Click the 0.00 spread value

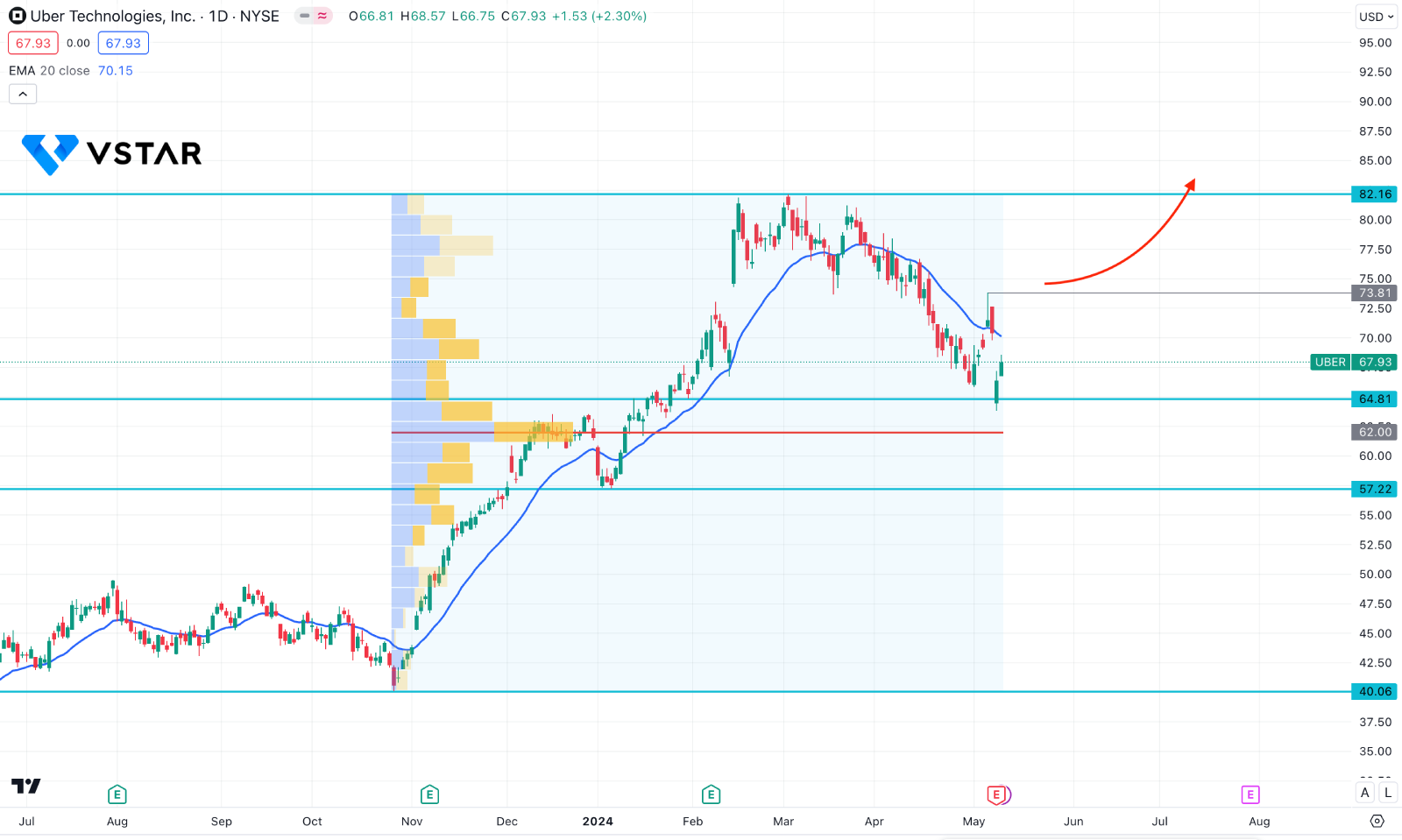(78, 43)
